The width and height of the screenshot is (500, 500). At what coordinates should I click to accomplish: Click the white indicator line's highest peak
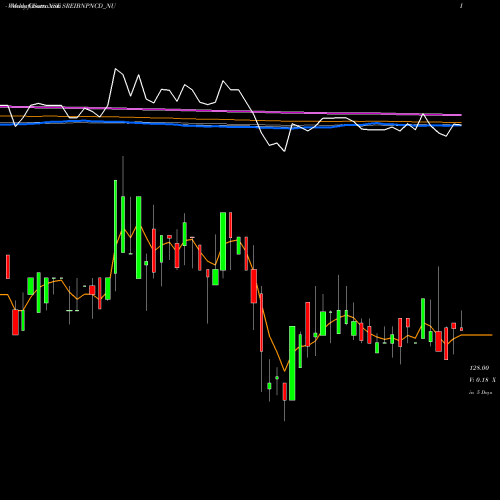pos(115,69)
